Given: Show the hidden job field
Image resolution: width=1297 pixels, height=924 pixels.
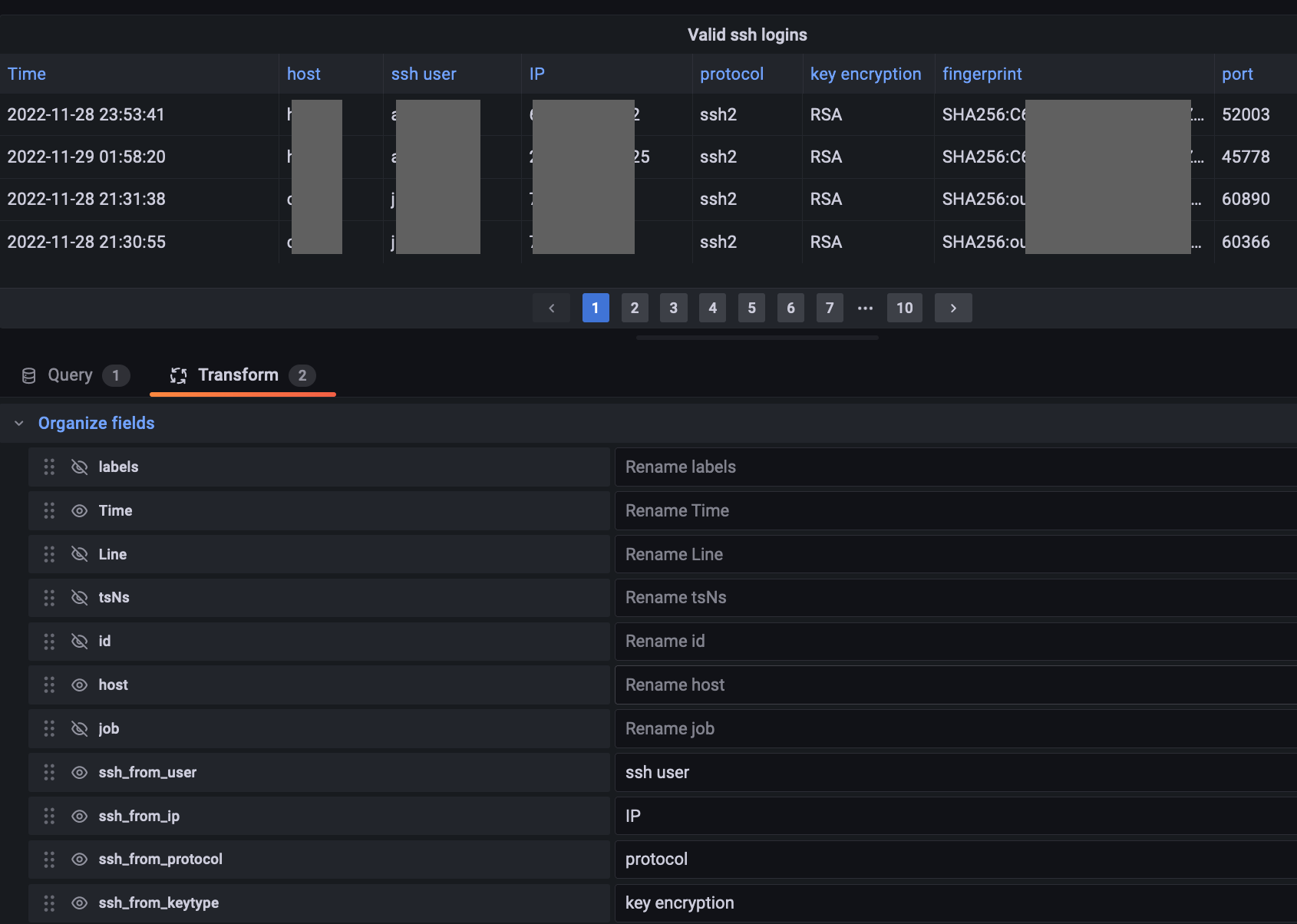Looking at the screenshot, I should (x=79, y=728).
